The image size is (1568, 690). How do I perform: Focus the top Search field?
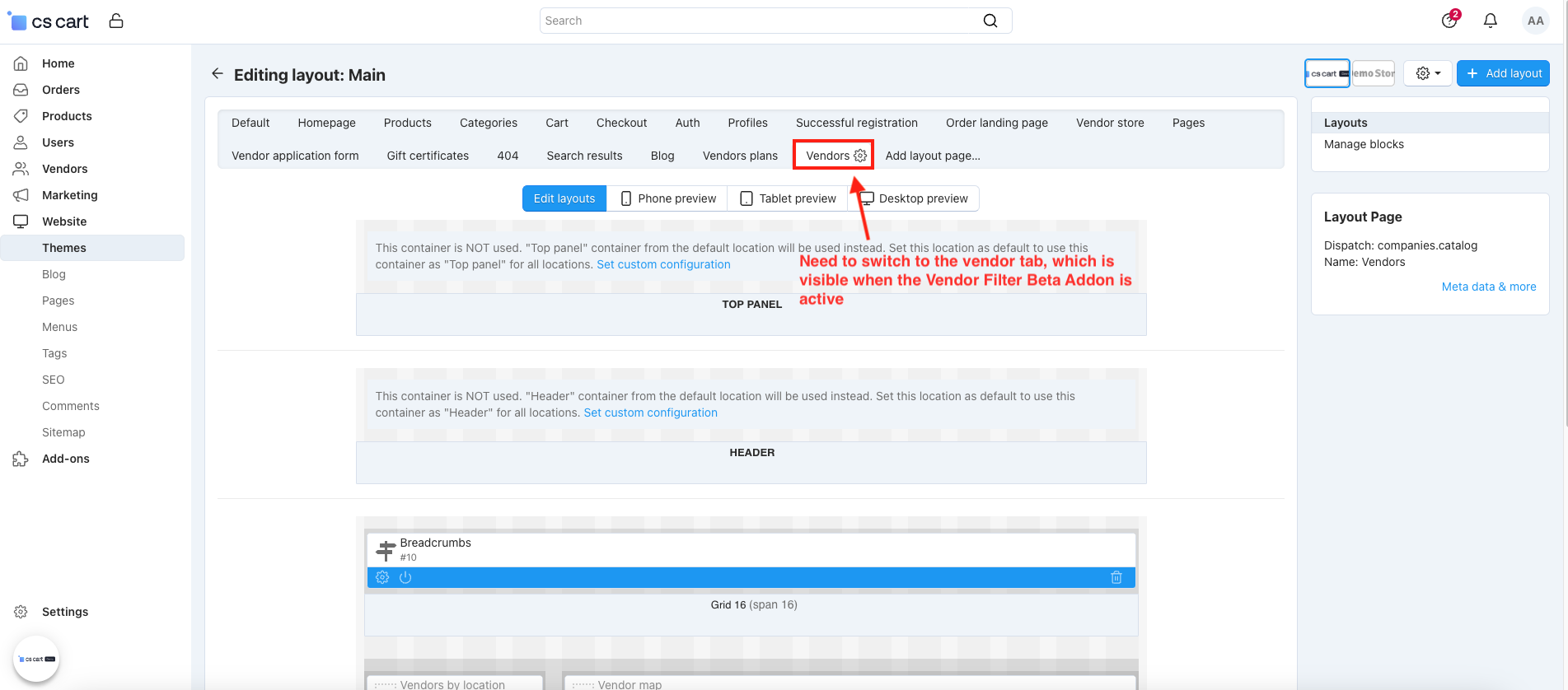(775, 21)
